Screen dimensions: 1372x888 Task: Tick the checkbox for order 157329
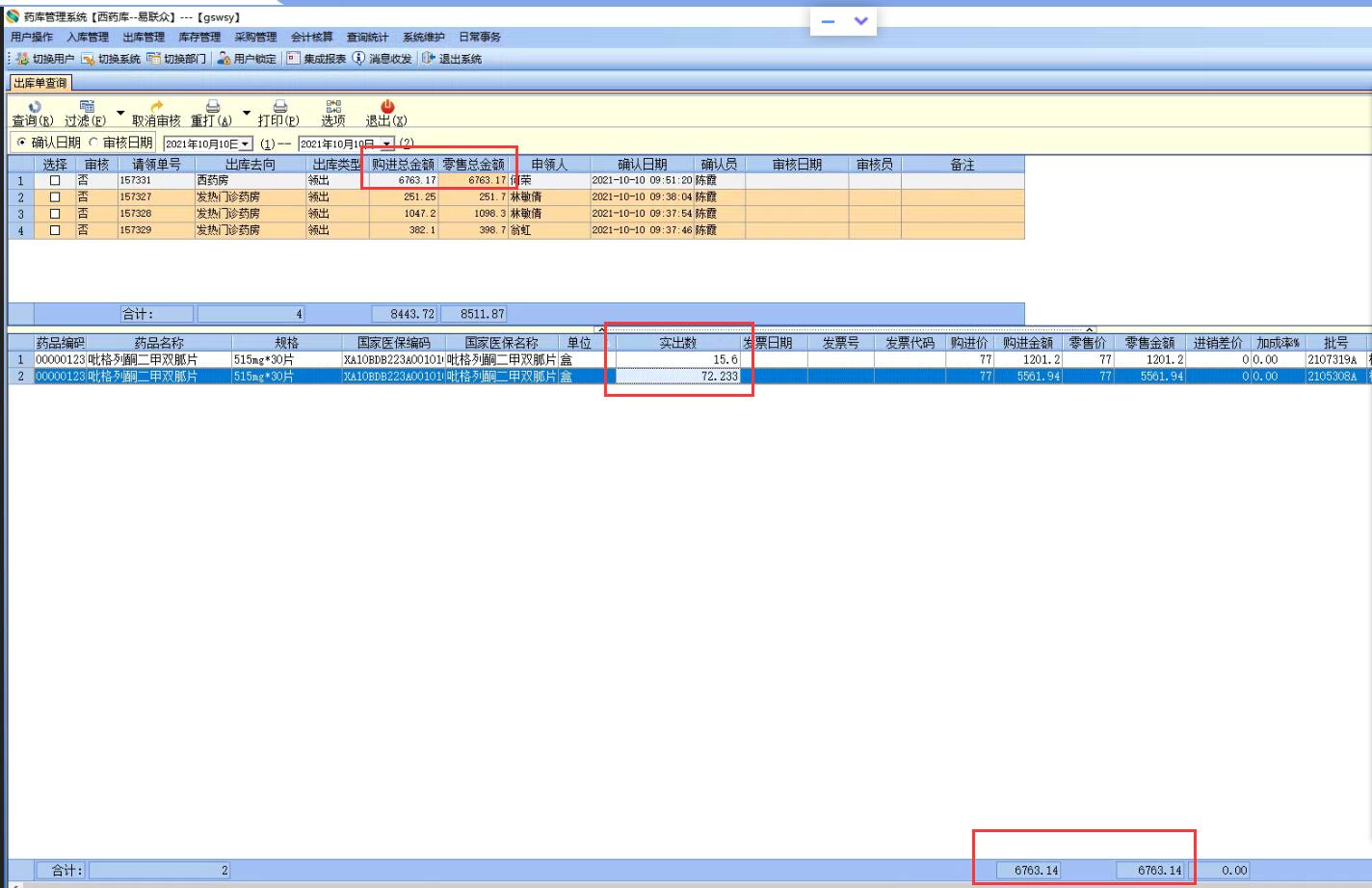click(55, 230)
